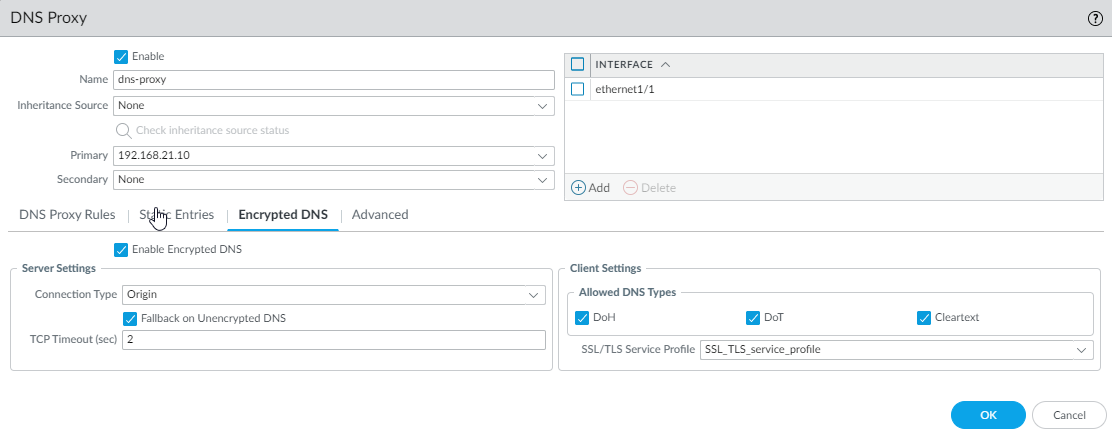Click the OK button
The image size is (1112, 440).
pyautogui.click(x=987, y=415)
